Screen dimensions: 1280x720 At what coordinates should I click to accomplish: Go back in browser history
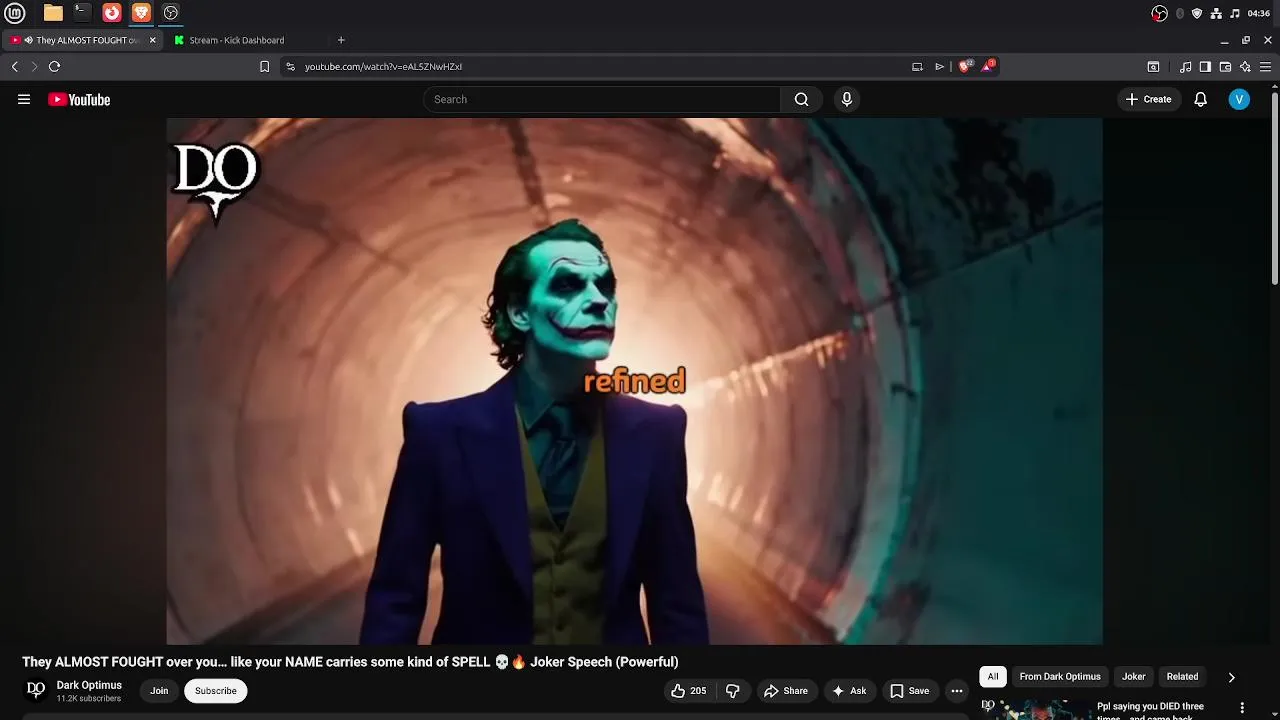click(14, 67)
